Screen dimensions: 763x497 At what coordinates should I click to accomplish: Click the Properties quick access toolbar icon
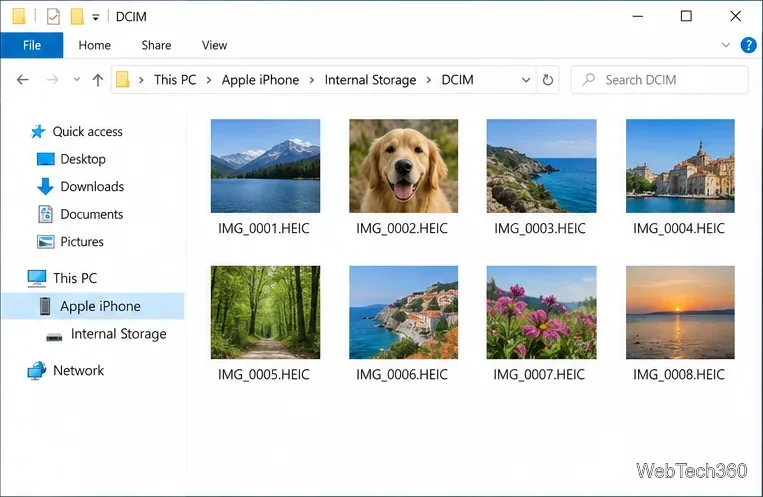coord(53,17)
